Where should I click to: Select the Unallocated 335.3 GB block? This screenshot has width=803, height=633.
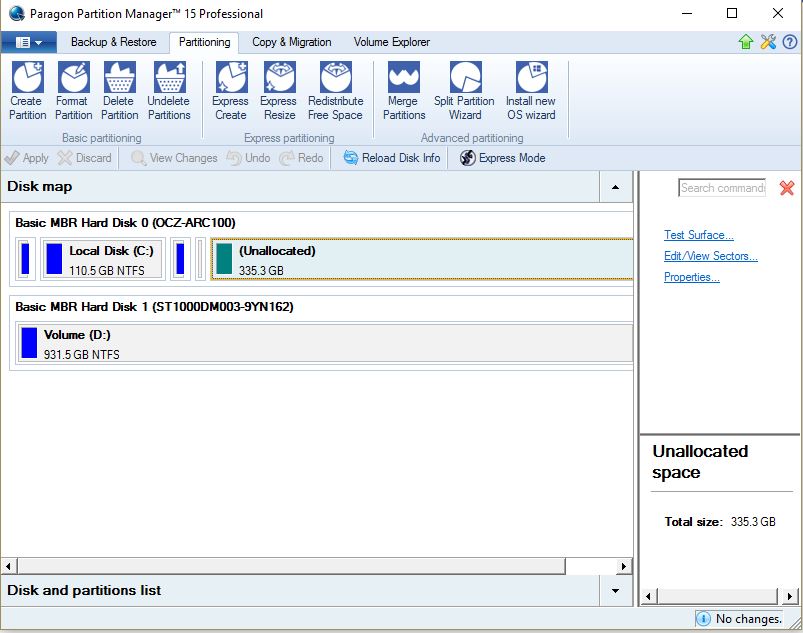pyautogui.click(x=422, y=259)
